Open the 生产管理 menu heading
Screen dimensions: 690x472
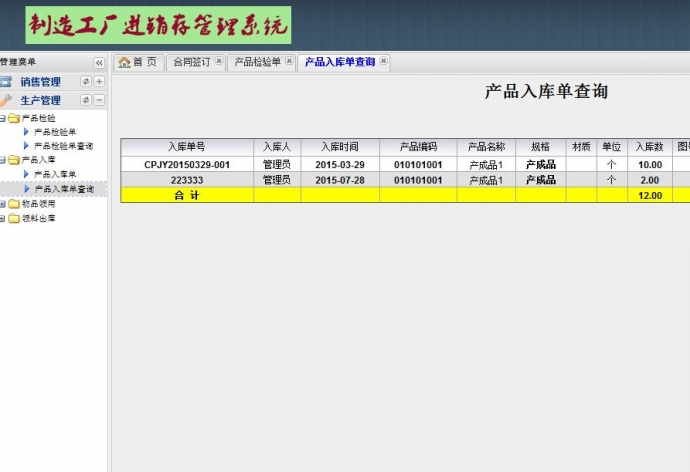tap(40, 100)
